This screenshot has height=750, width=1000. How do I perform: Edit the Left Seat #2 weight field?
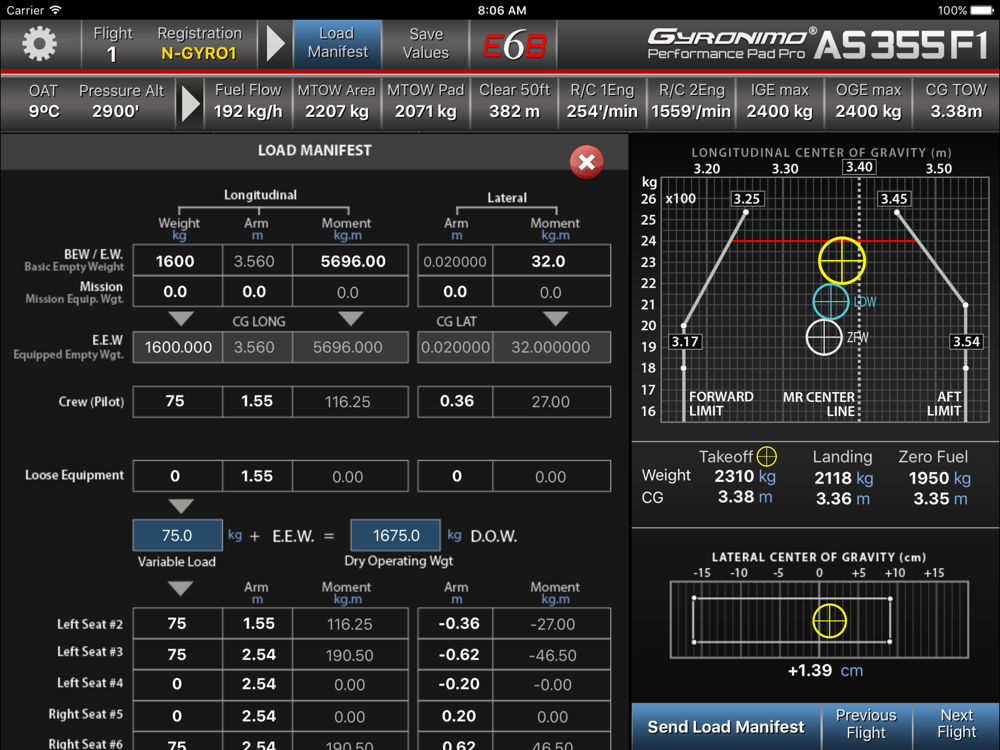pos(177,623)
